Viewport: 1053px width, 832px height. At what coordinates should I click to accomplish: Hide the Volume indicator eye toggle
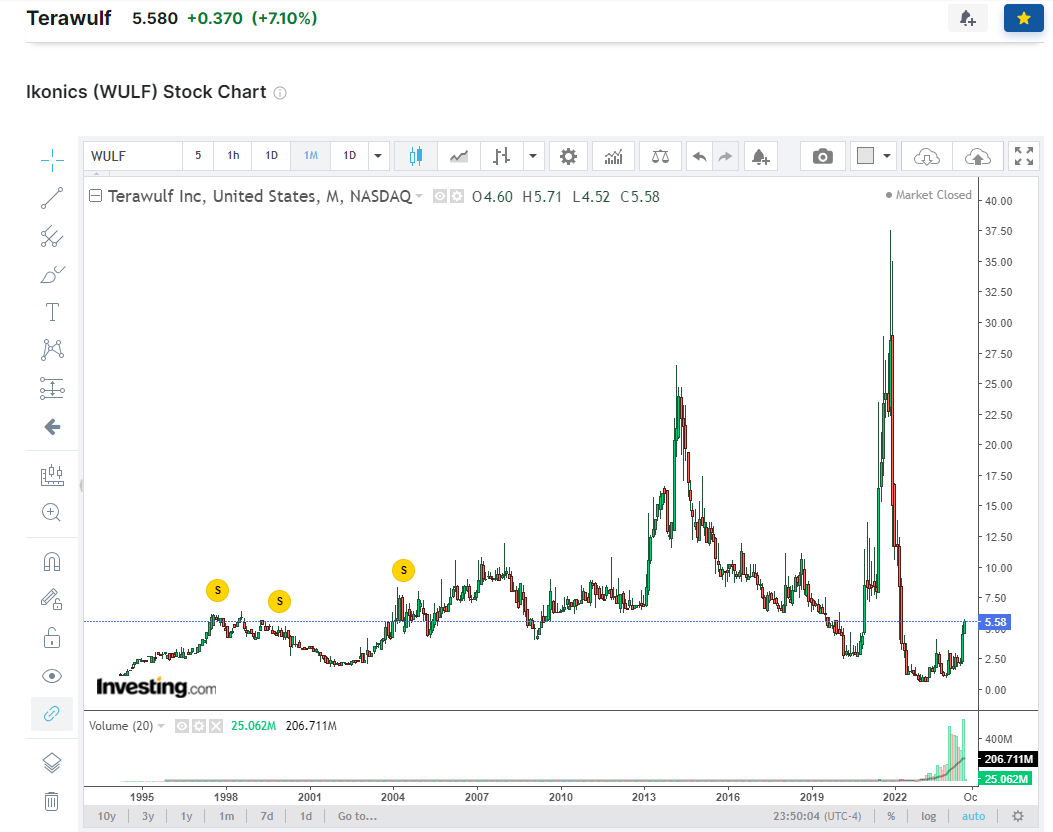182,726
